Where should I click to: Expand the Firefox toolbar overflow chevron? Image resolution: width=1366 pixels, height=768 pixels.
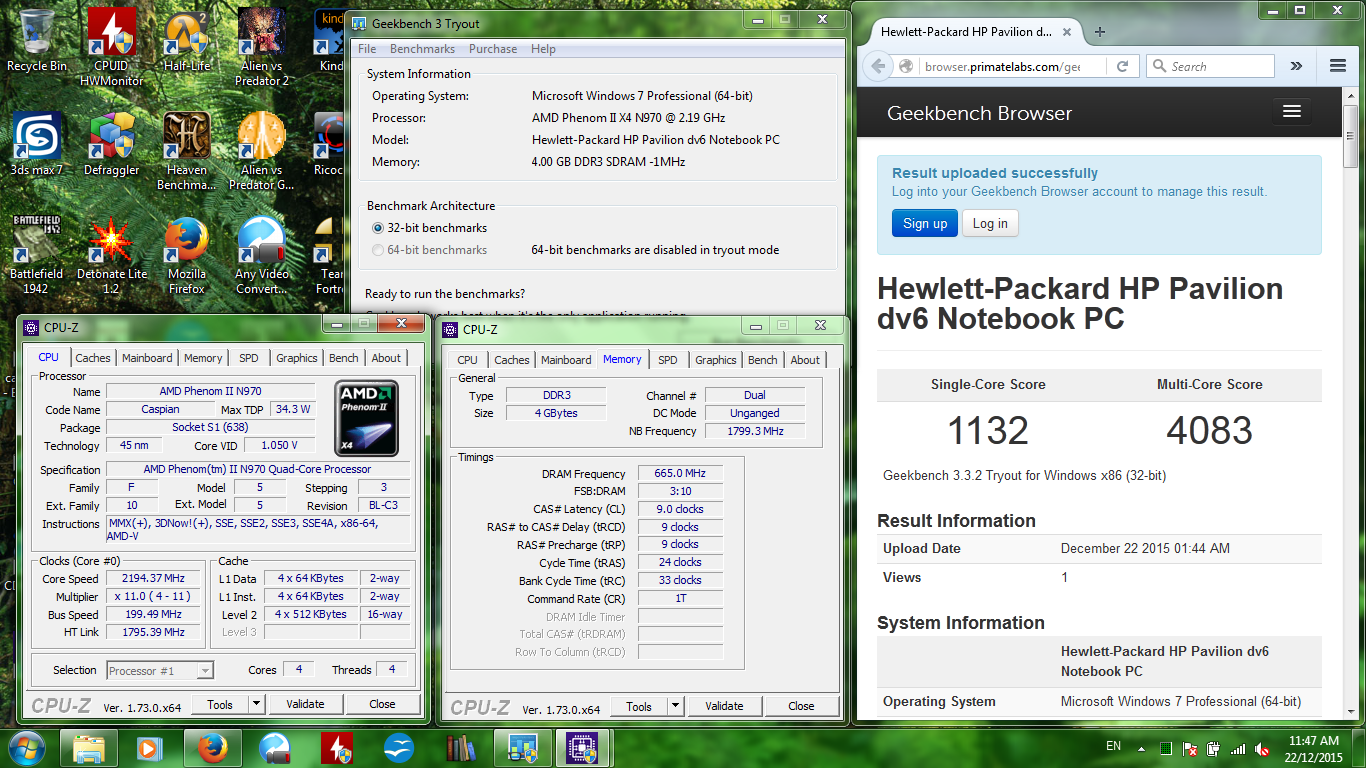1296,66
